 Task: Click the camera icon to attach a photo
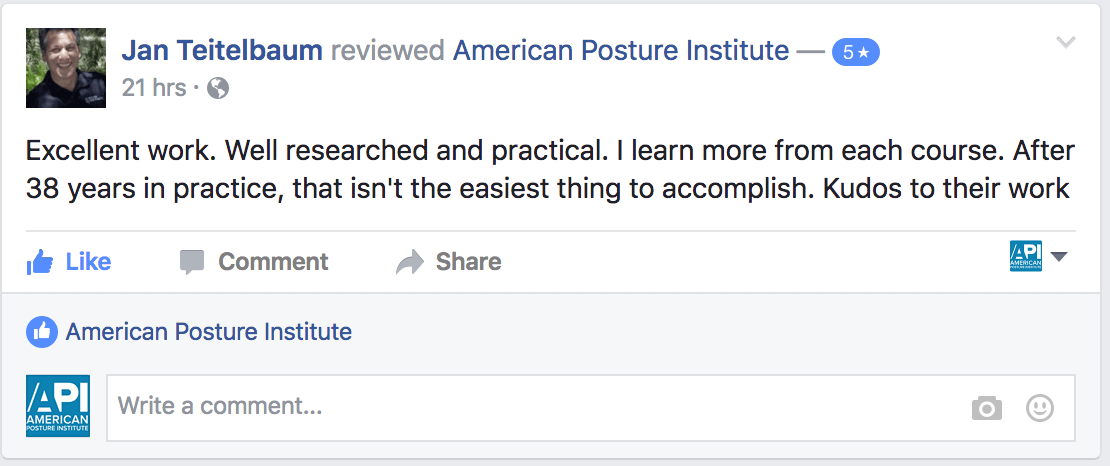click(986, 408)
